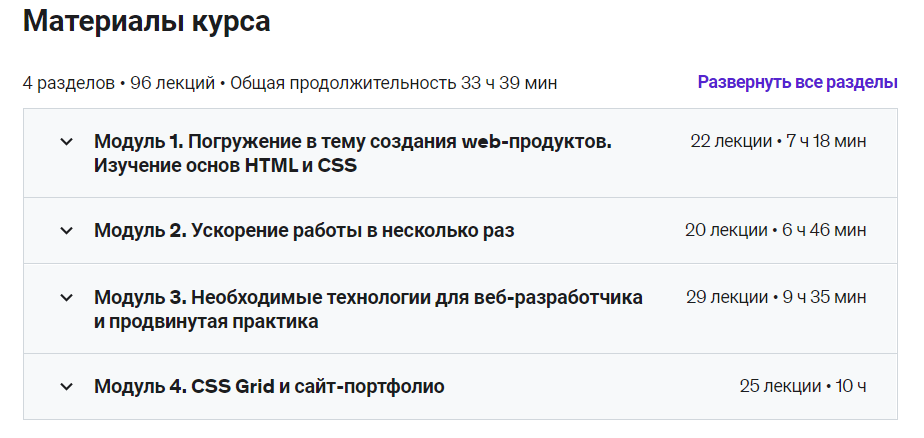Screen dimensions: 924x438
Task: Open Модуль 3 using its chevron
Action: [x=67, y=297]
